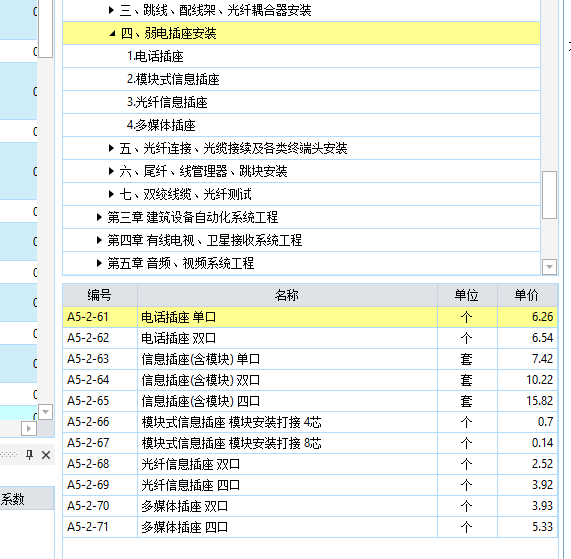Click price cell 5.33
This screenshot has width=571, height=559.
coord(527,527)
